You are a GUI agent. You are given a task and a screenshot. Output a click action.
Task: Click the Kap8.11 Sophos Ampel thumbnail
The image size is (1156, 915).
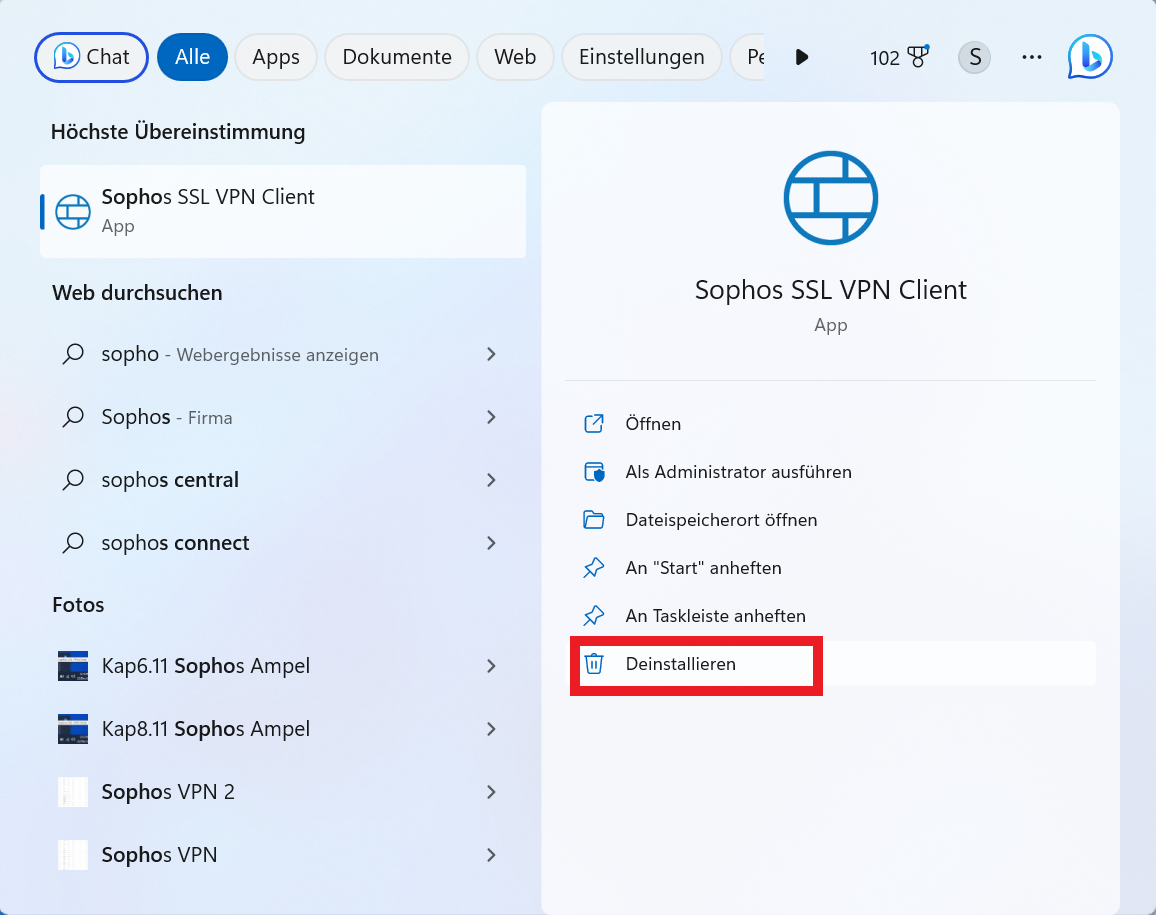point(73,729)
